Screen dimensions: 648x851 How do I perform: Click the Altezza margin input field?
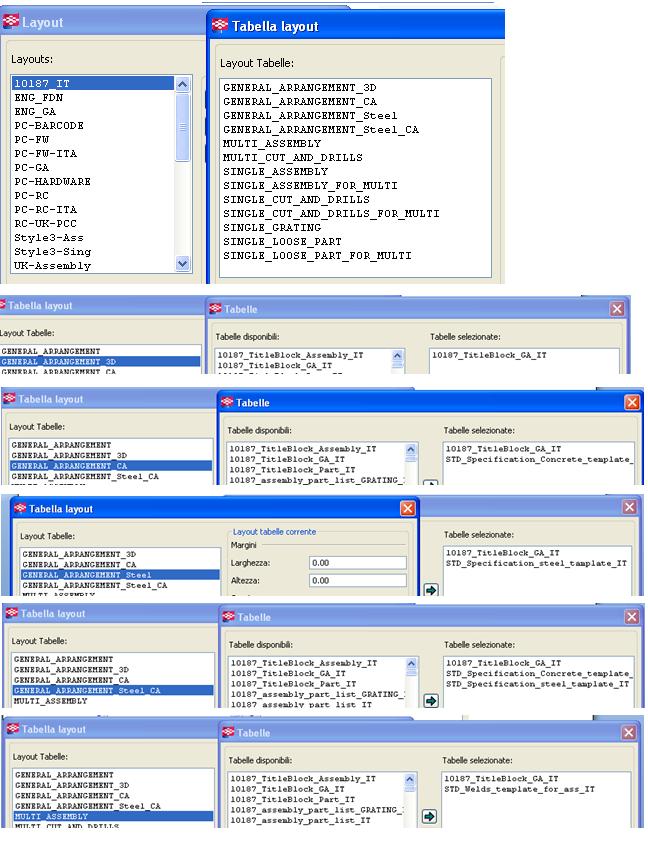357,581
